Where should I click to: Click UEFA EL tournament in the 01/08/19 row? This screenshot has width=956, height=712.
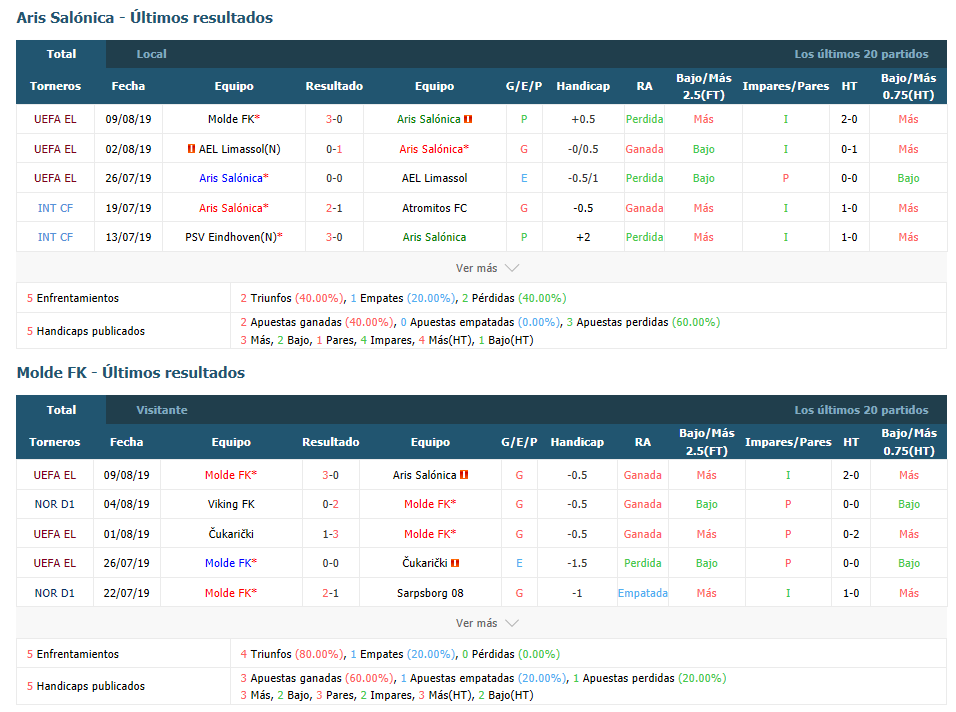[x=55, y=534]
